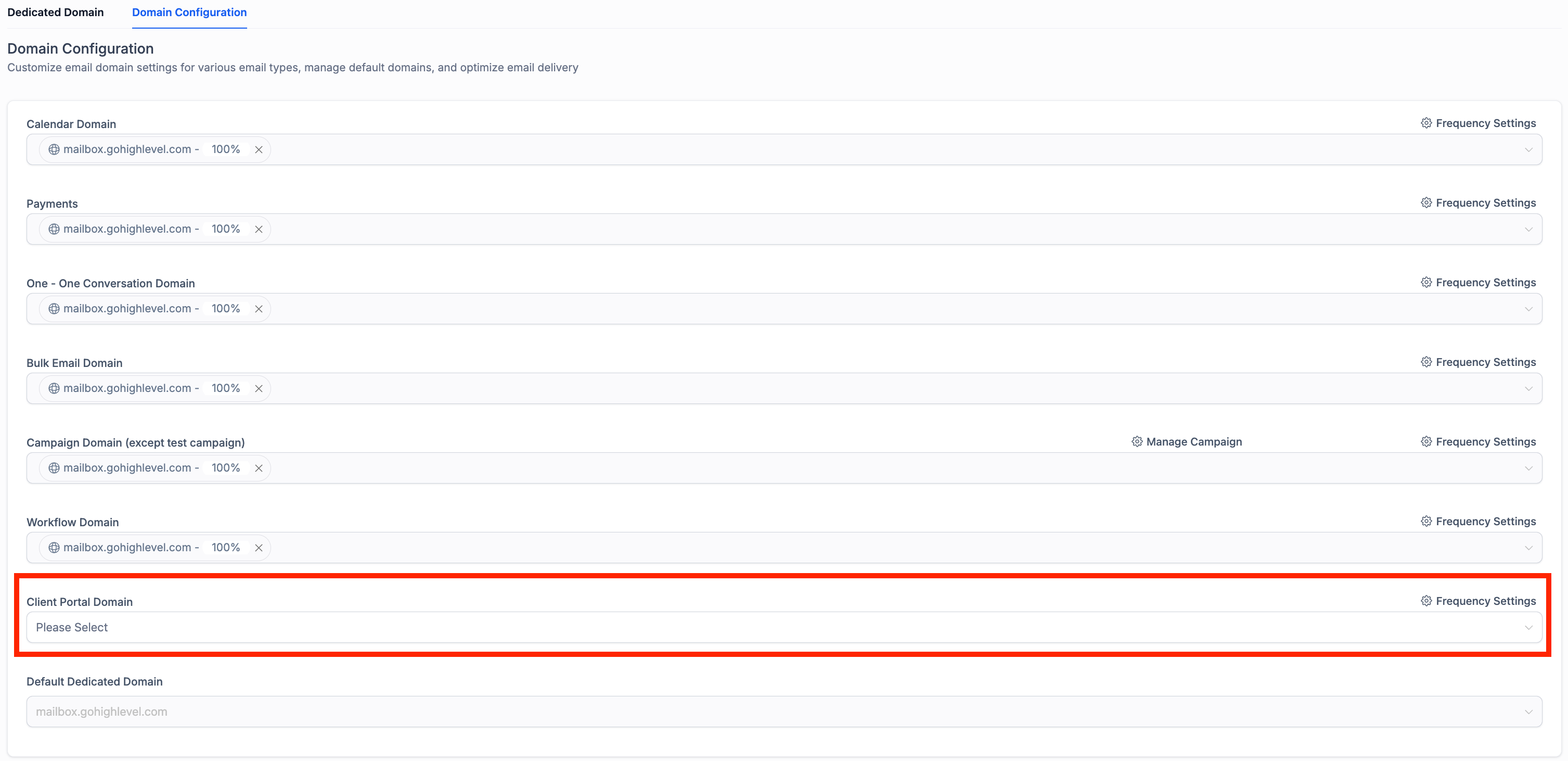Click the 100% value in Bulk Email Domain chip
The width and height of the screenshot is (1568, 761).
226,388
